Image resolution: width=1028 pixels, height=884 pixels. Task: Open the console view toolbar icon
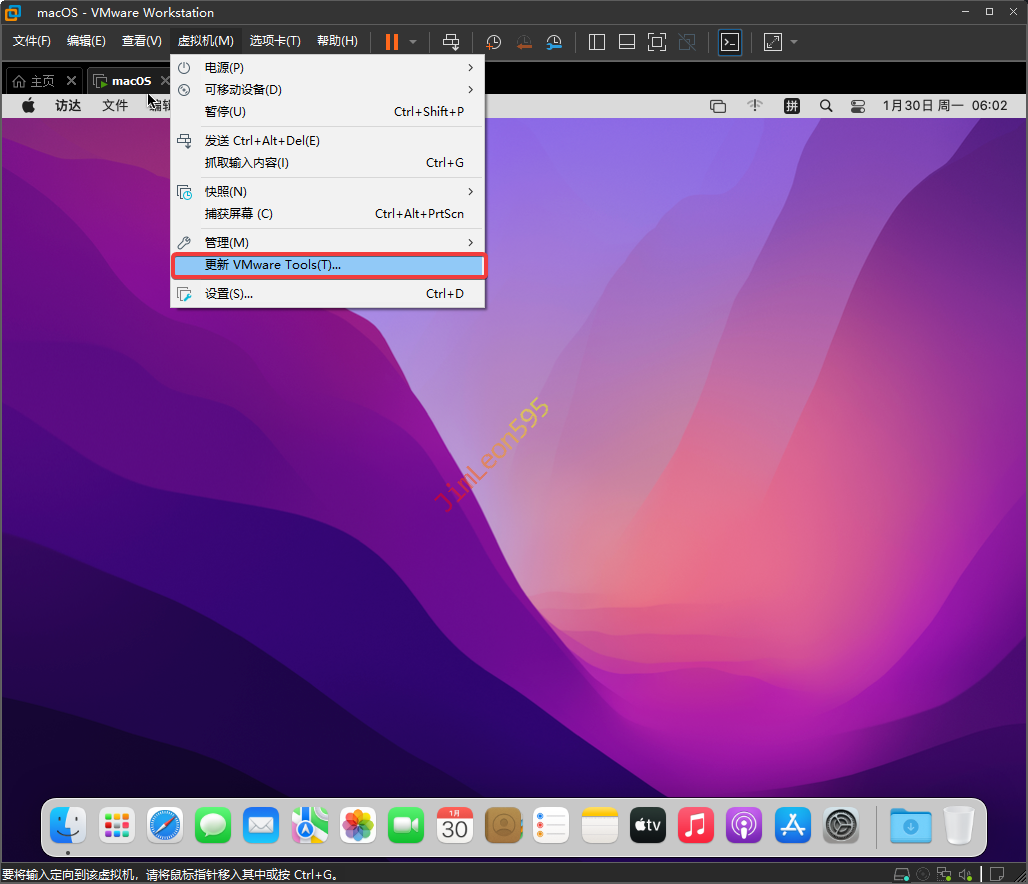click(731, 42)
